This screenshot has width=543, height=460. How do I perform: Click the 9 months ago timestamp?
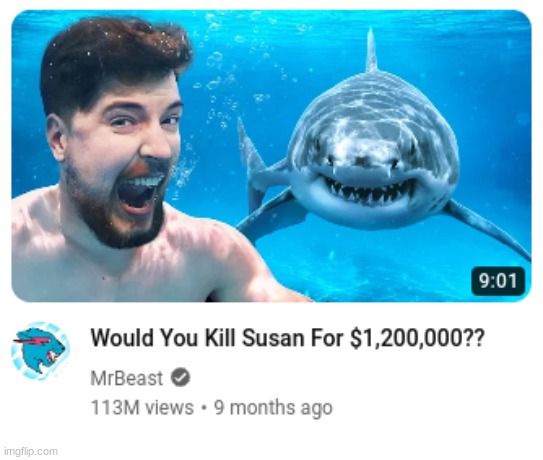click(x=273, y=407)
